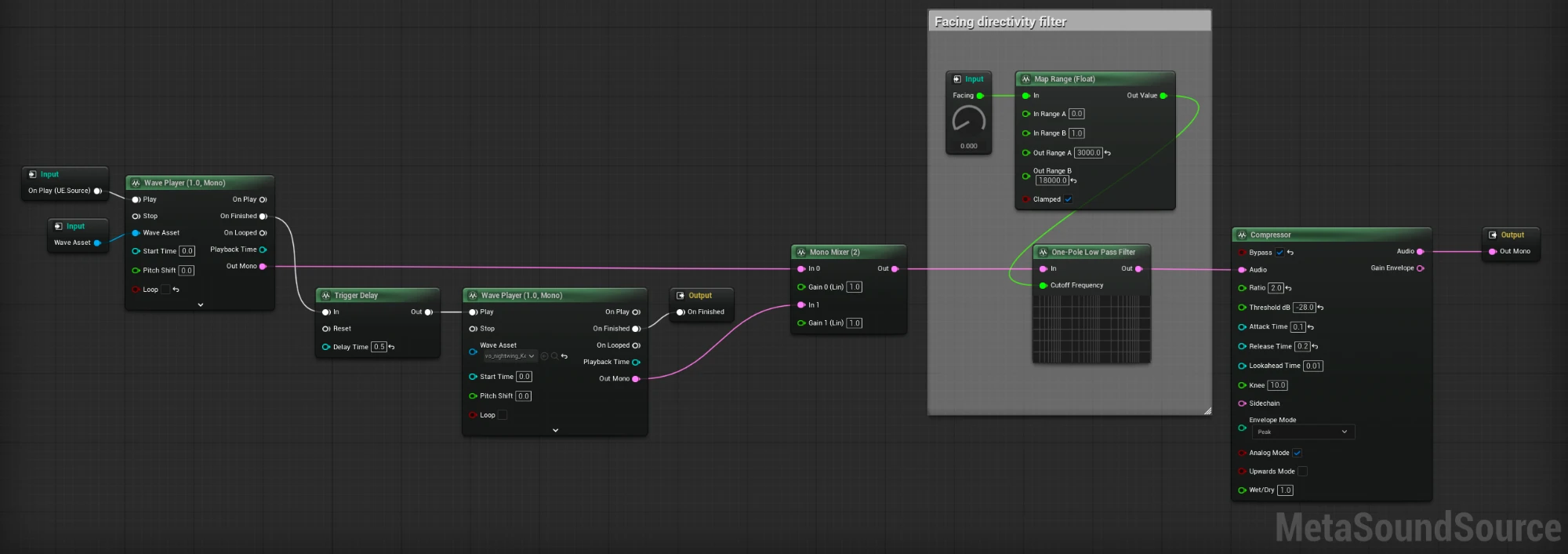Image resolution: width=1568 pixels, height=554 pixels.
Task: Click the comment box corner resize handle
Action: coord(1207,410)
